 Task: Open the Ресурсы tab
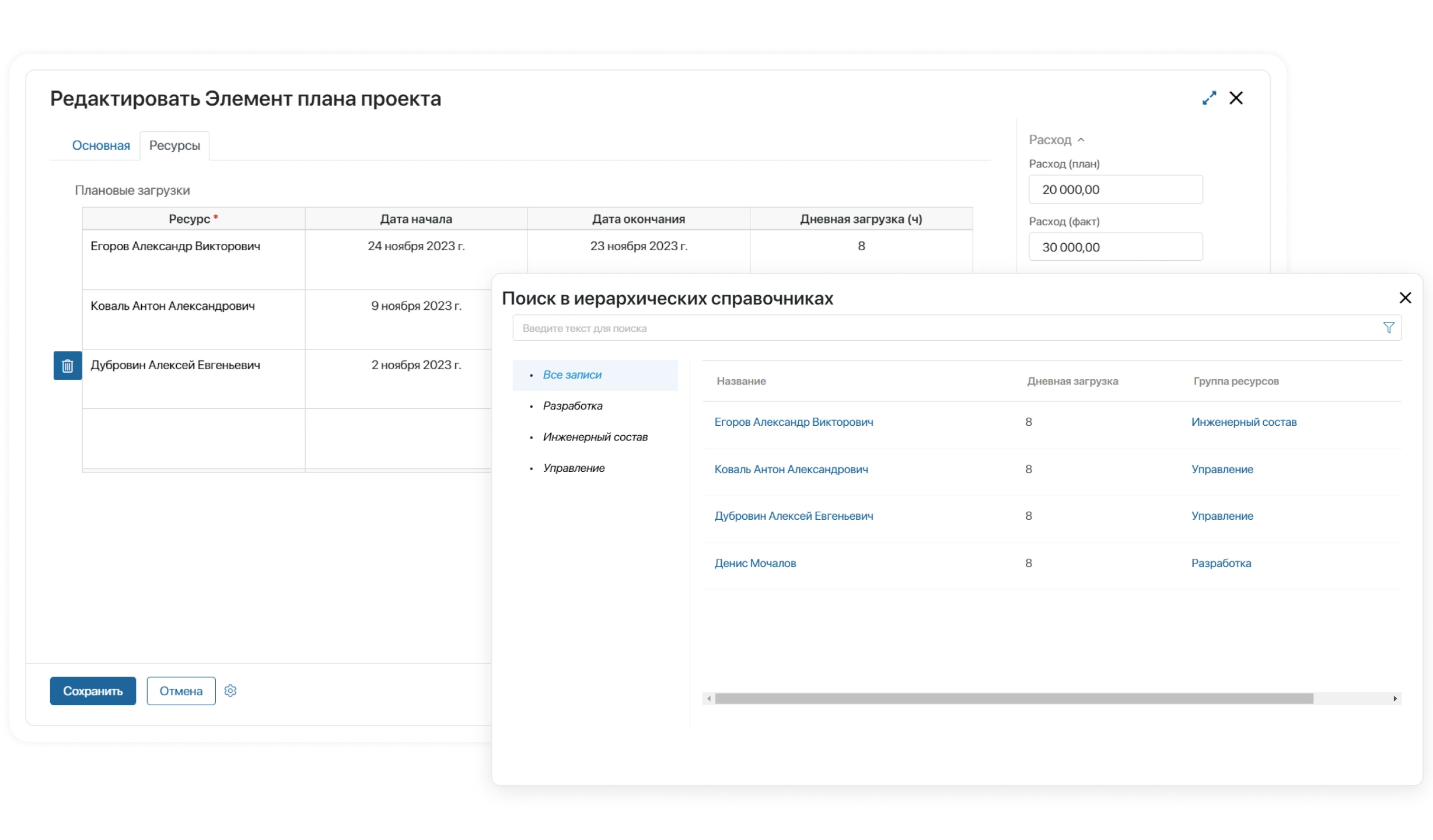[174, 146]
